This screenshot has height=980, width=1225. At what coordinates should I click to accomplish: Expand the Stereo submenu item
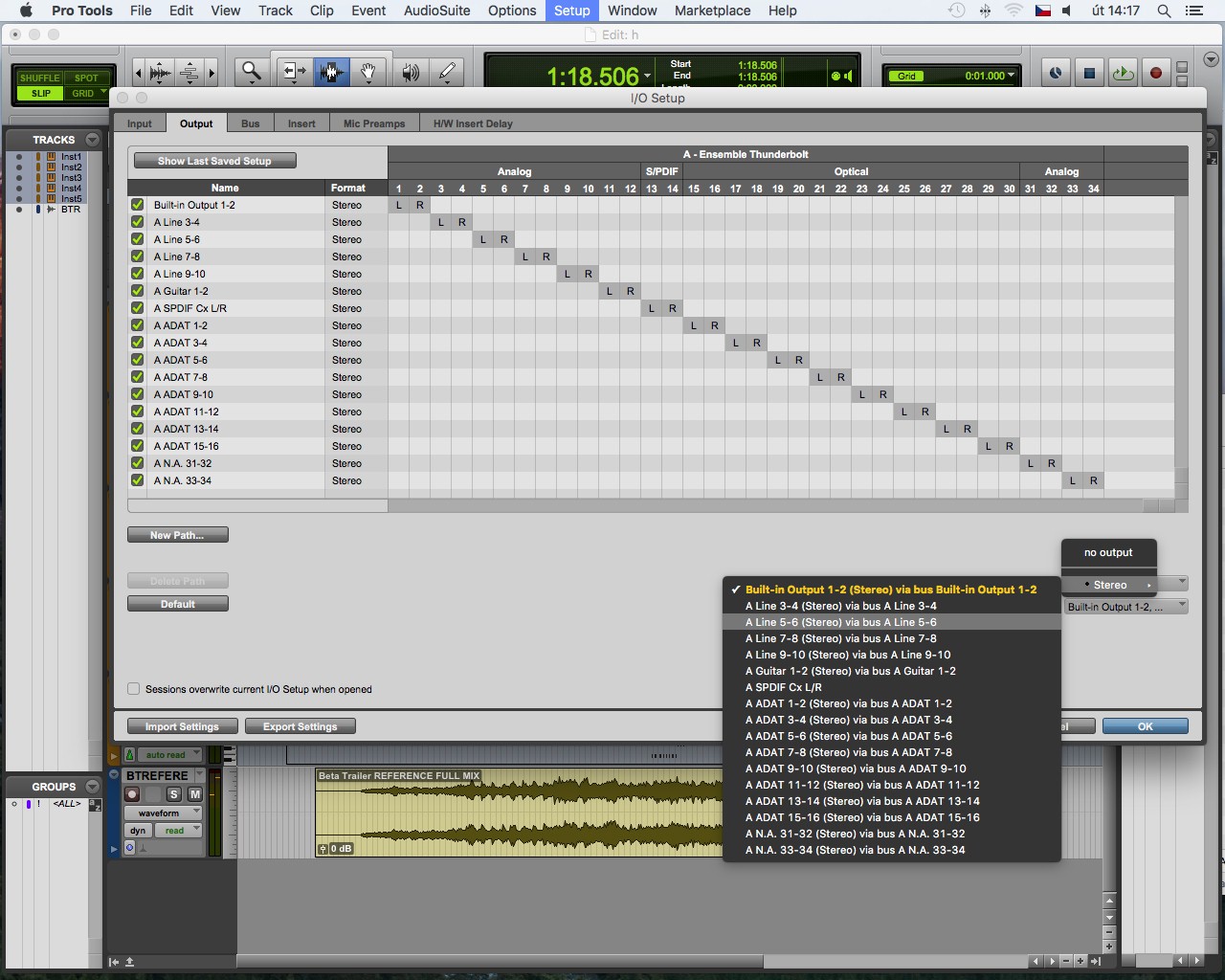(x=1110, y=585)
